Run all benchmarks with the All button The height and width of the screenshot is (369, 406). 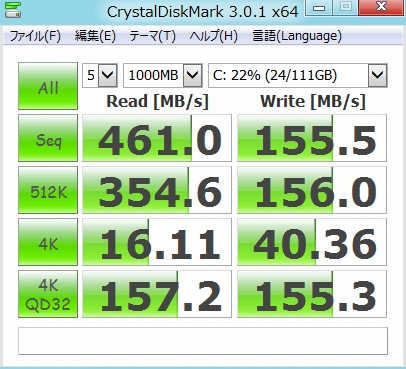coord(48,86)
